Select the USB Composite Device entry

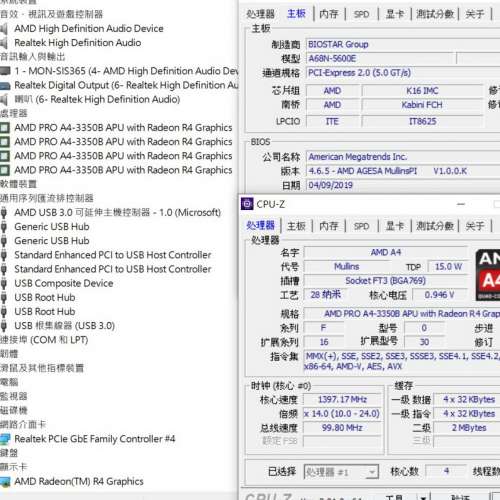(x=64, y=283)
